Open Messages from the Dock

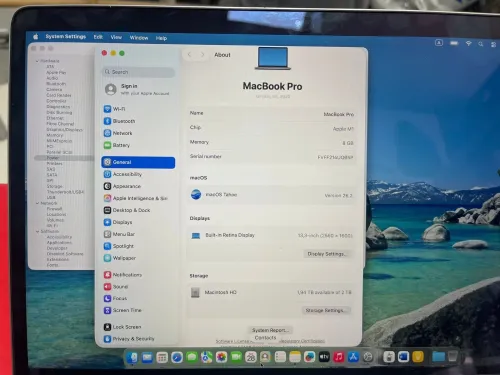pyautogui.click(x=192, y=357)
